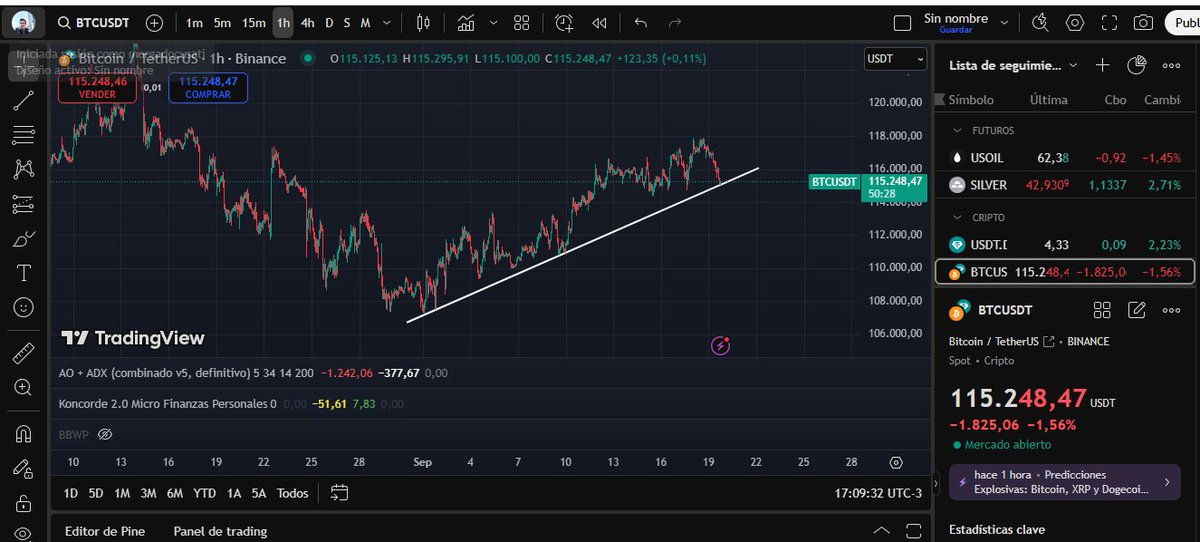
Task: Select the ruler measure tool
Action: (24, 353)
